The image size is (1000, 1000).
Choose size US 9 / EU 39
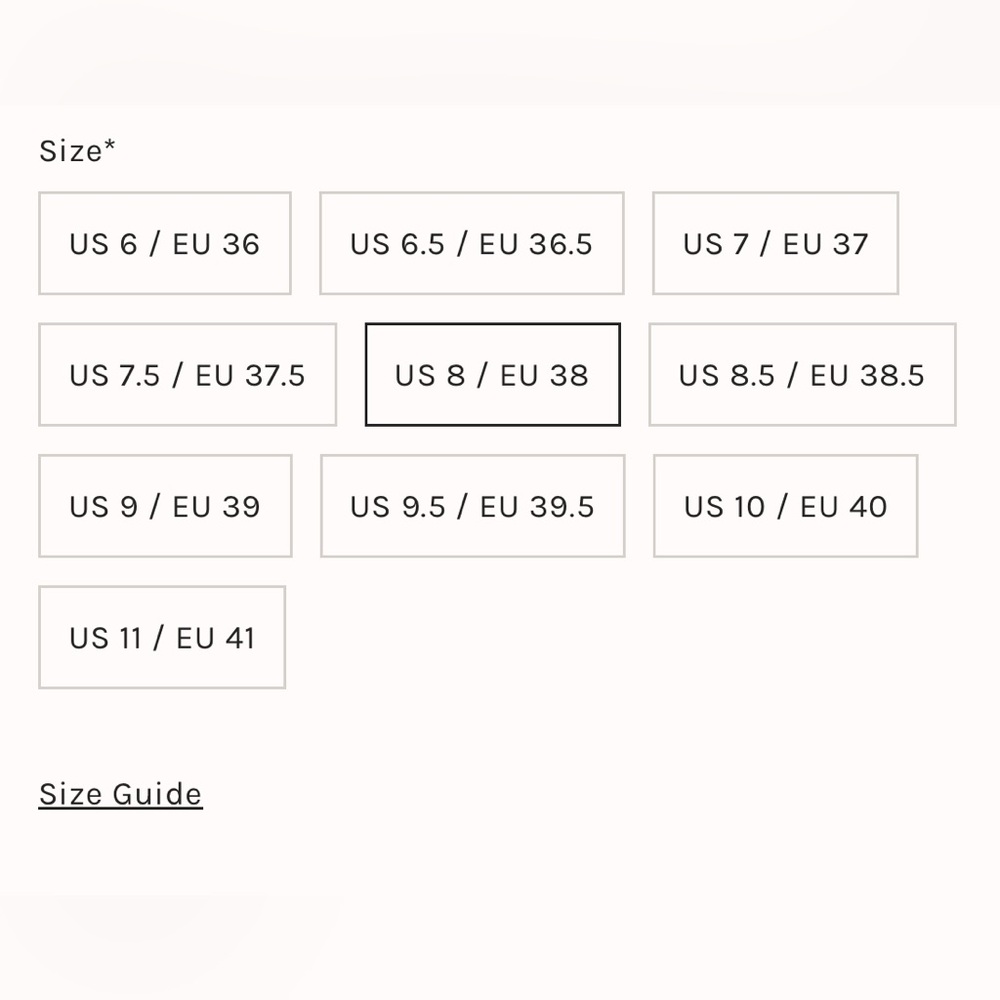point(165,506)
